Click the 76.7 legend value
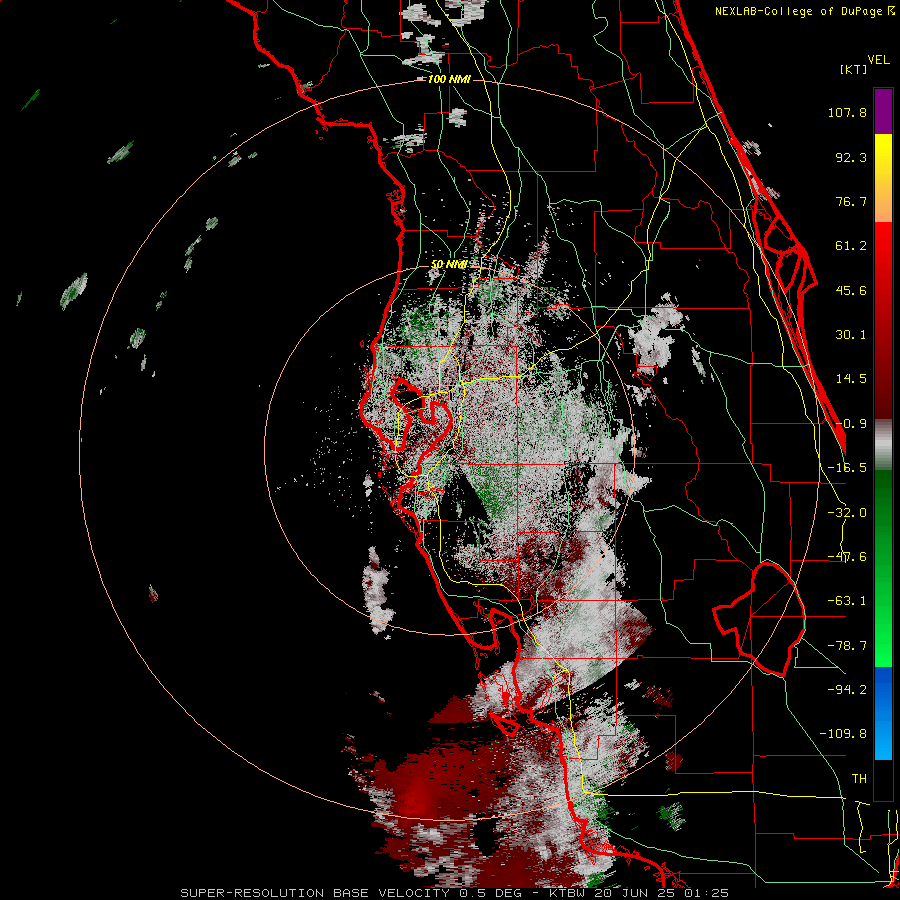Viewport: 900px width, 900px height. pyautogui.click(x=851, y=201)
